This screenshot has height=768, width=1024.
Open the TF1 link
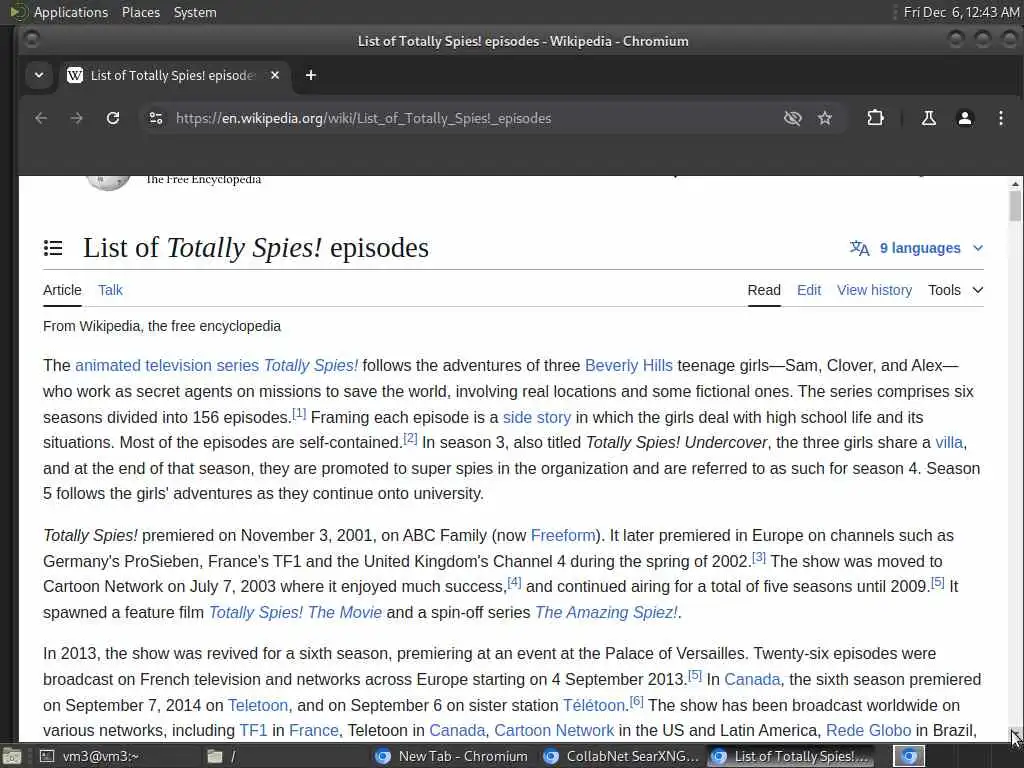coord(253,730)
